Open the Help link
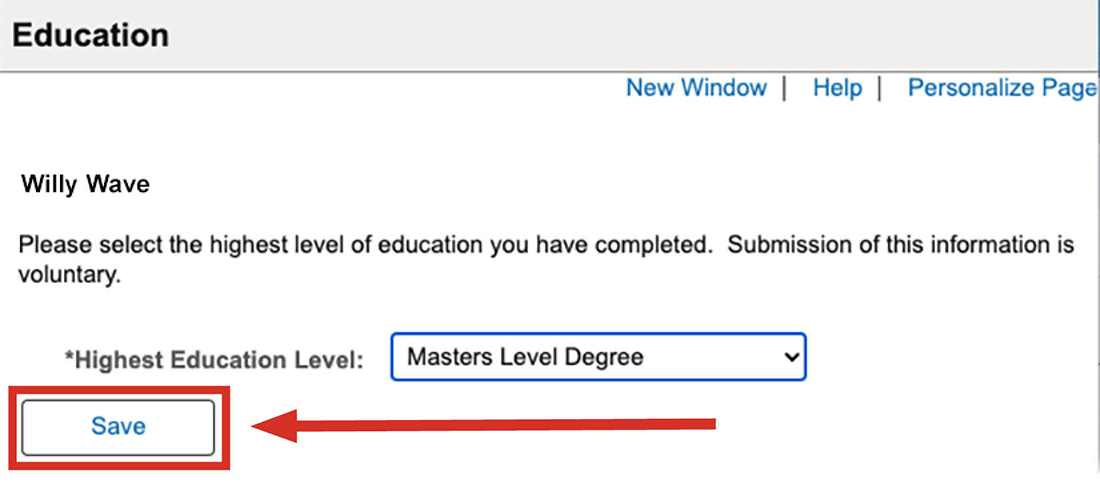 pos(837,88)
